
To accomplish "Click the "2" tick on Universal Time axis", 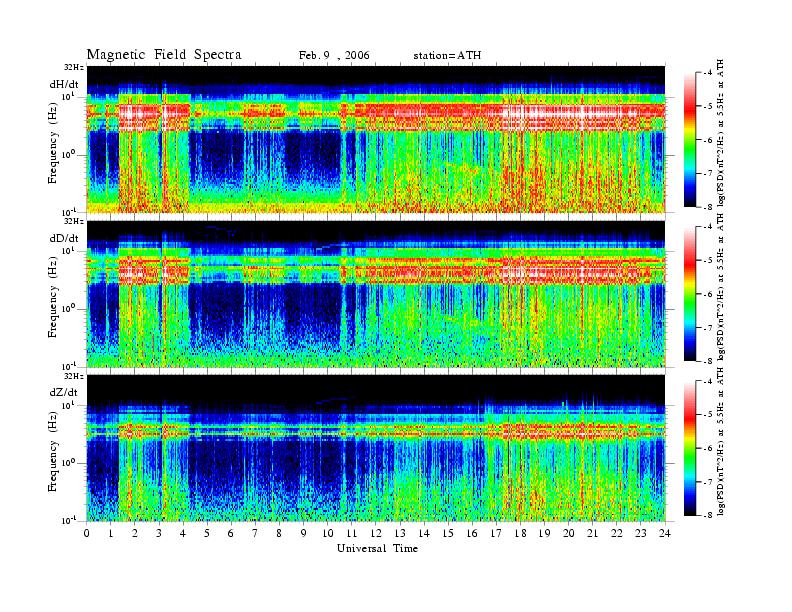I will click(x=135, y=533).
